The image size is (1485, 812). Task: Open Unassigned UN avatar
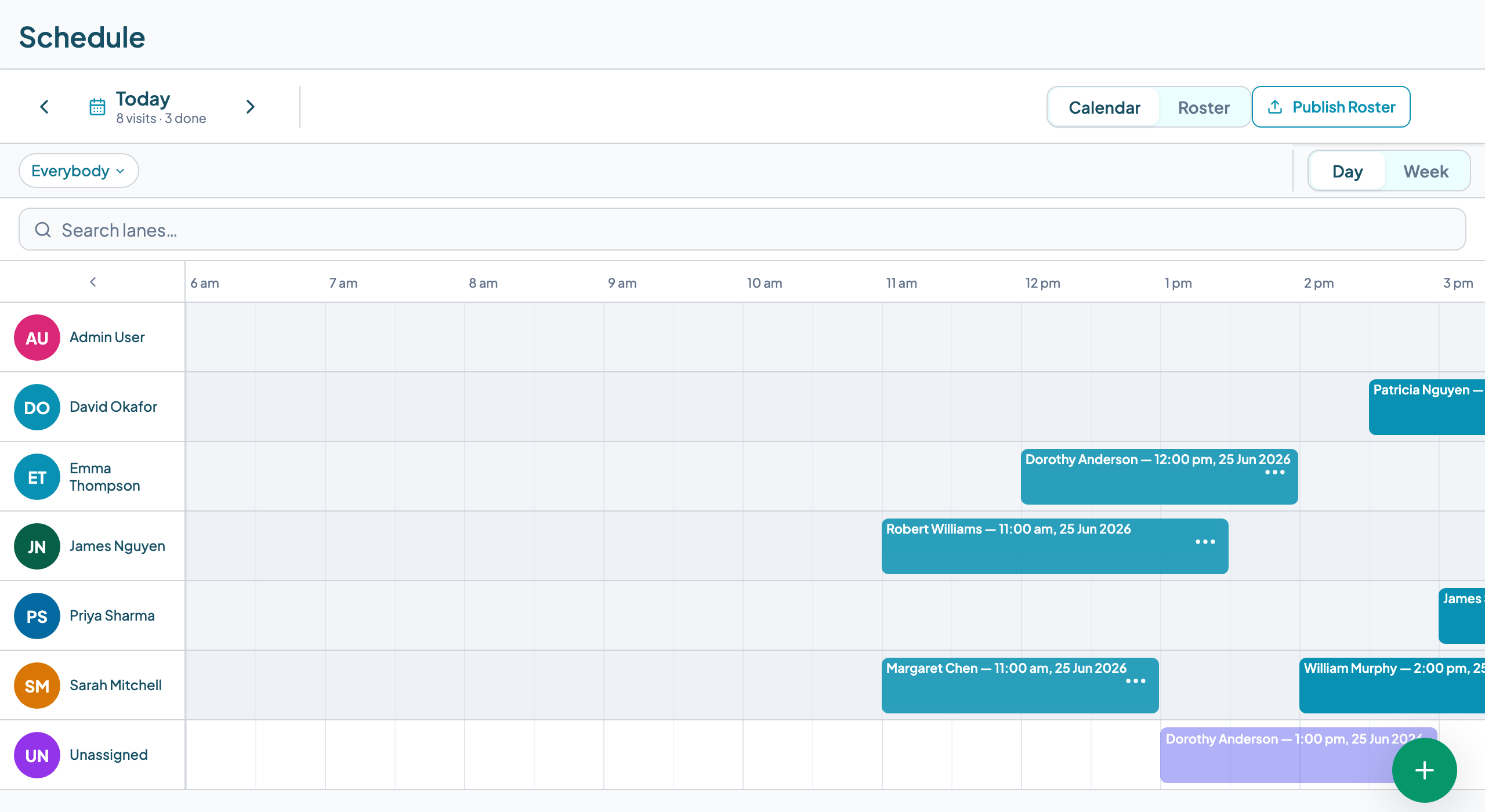point(37,755)
